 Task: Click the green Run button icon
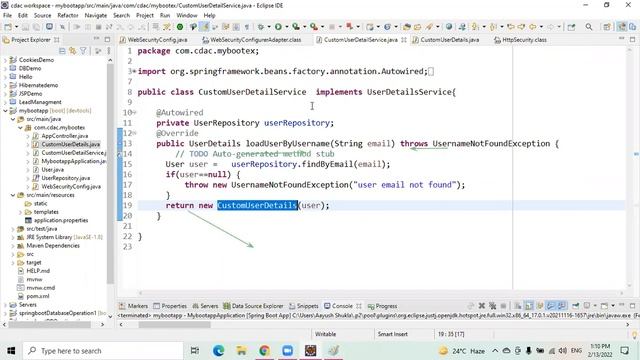point(278,27)
